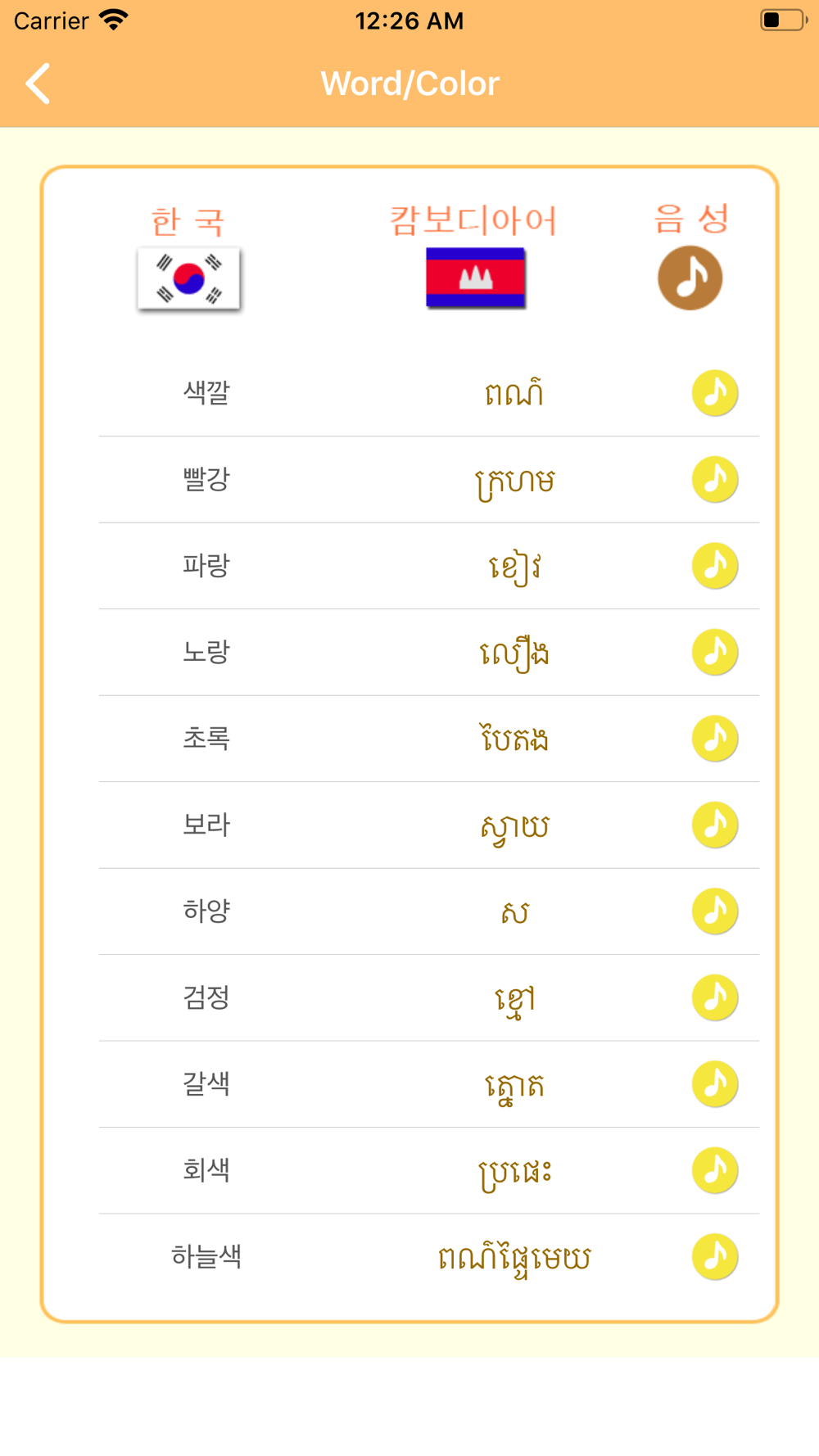Select the Korean word 빨강
819x1456 pixels.
pos(206,479)
